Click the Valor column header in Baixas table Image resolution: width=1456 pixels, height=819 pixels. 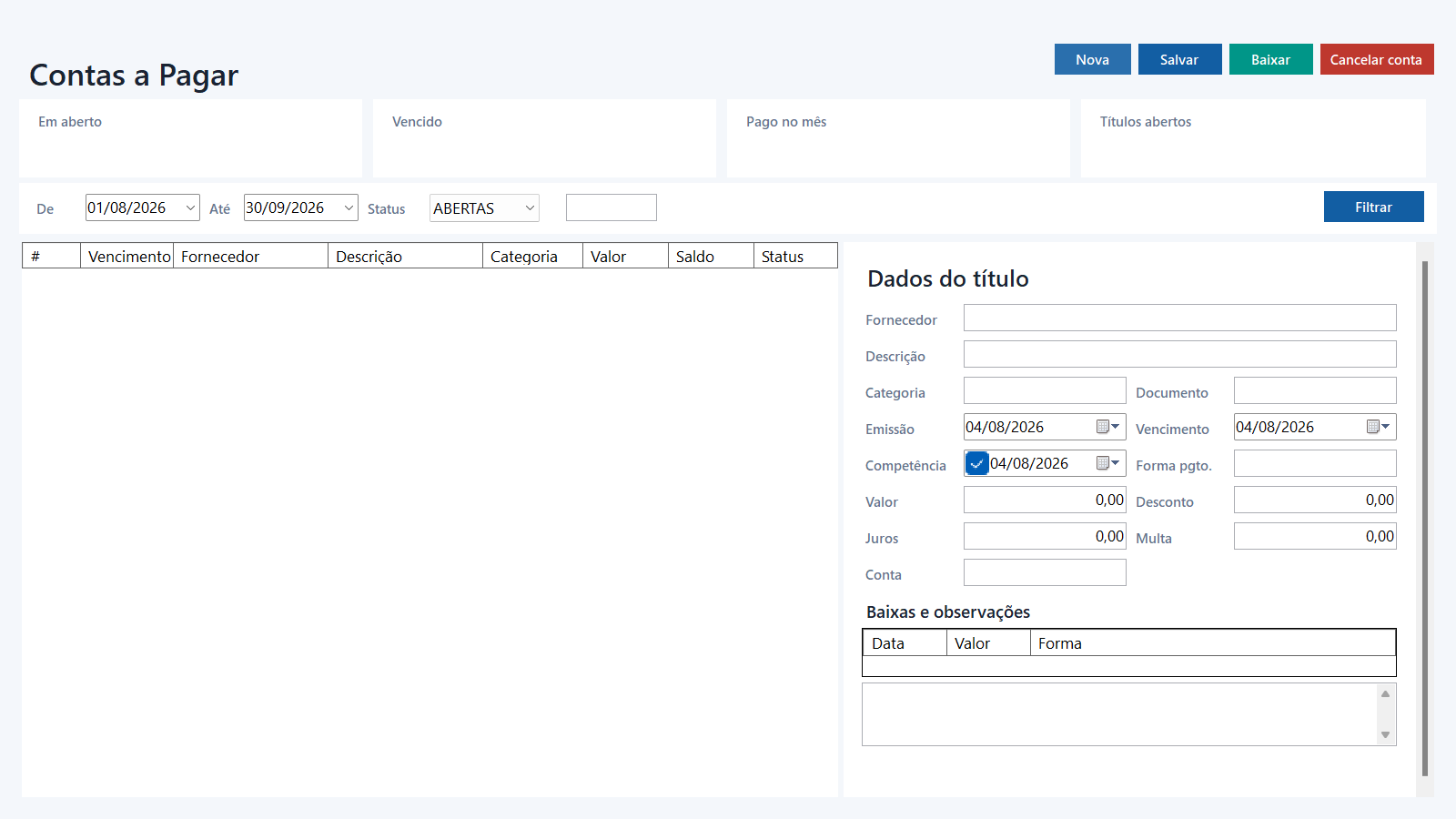pyautogui.click(x=988, y=642)
